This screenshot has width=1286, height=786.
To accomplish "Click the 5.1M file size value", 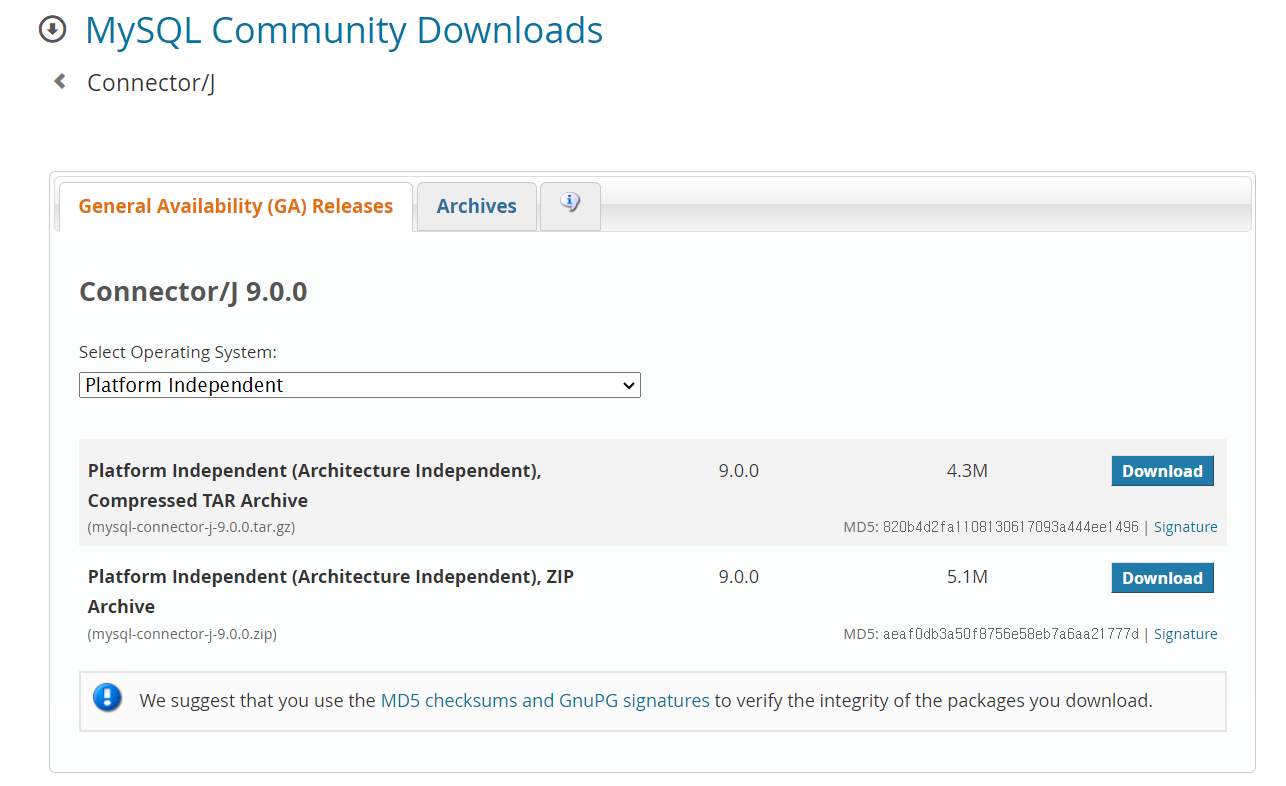I will (x=967, y=577).
